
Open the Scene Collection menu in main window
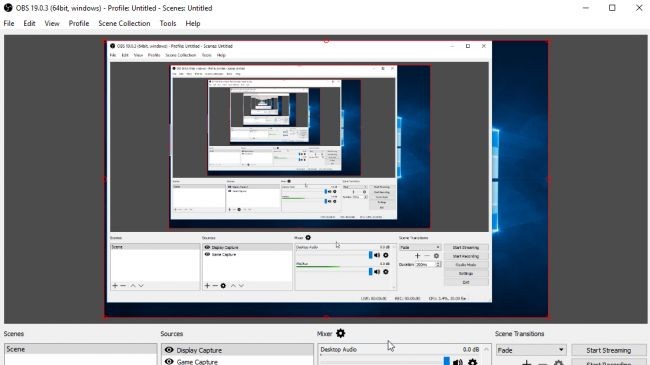124,23
